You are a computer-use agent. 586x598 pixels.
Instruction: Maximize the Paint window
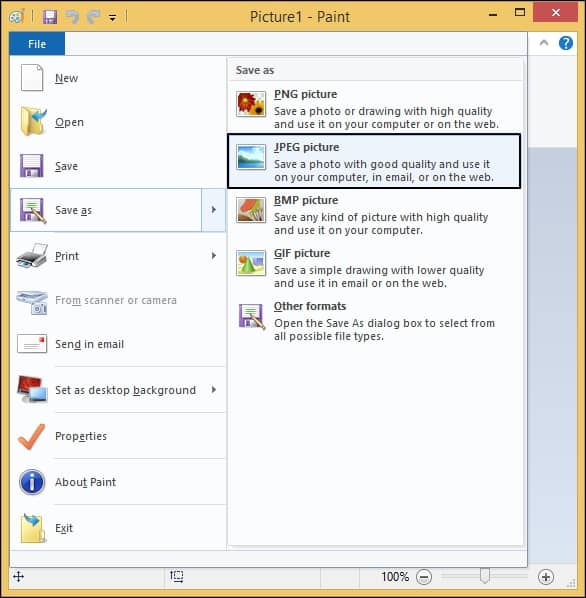(520, 13)
